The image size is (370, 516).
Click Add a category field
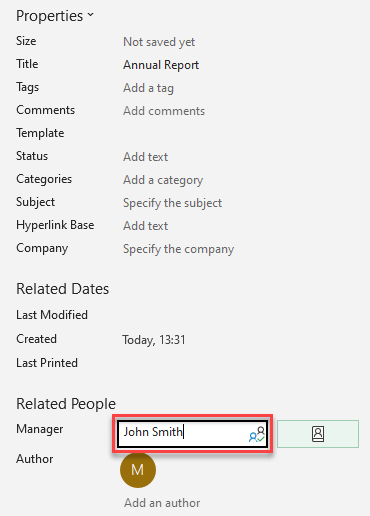[x=163, y=180]
